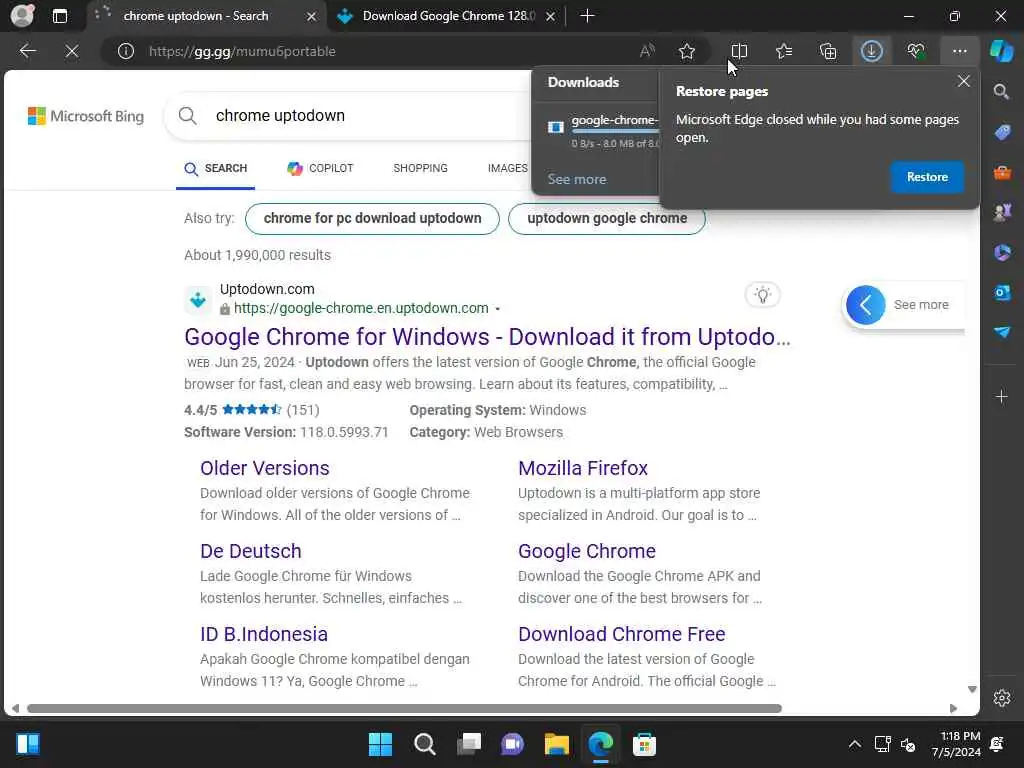
Task: Open Browser essentials heart icon
Action: coord(916,51)
